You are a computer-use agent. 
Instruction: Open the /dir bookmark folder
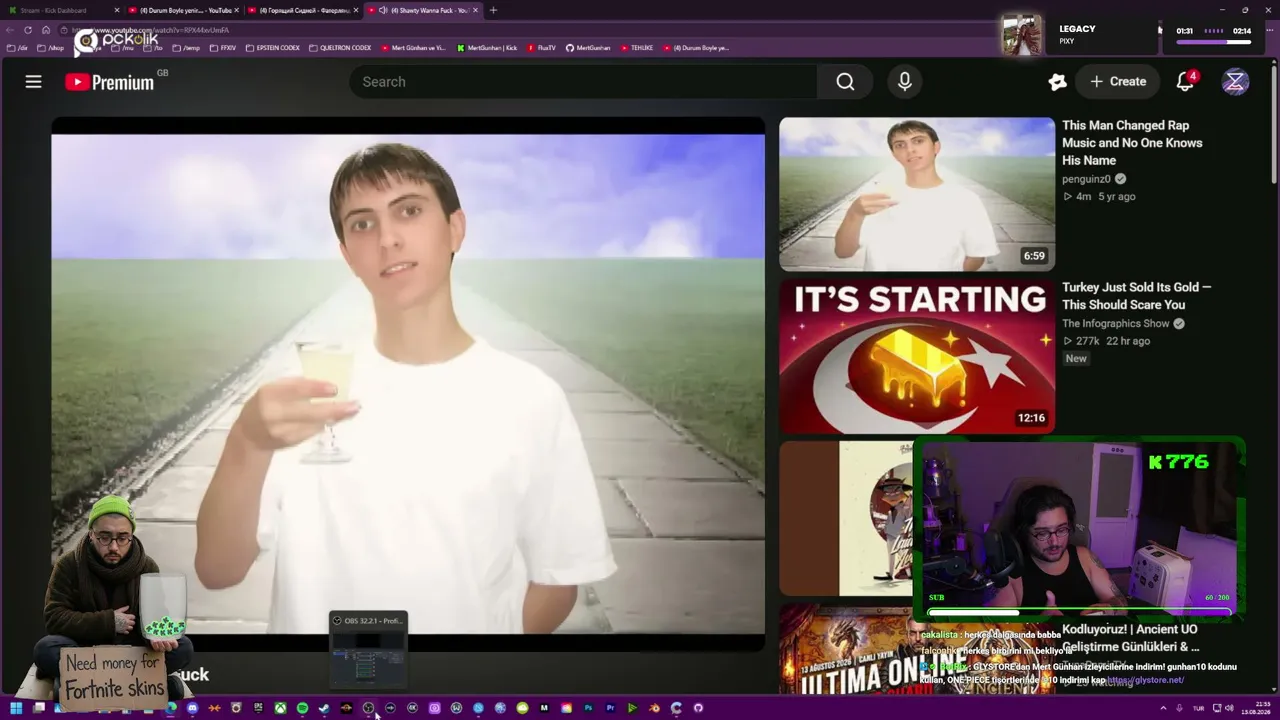(17, 48)
